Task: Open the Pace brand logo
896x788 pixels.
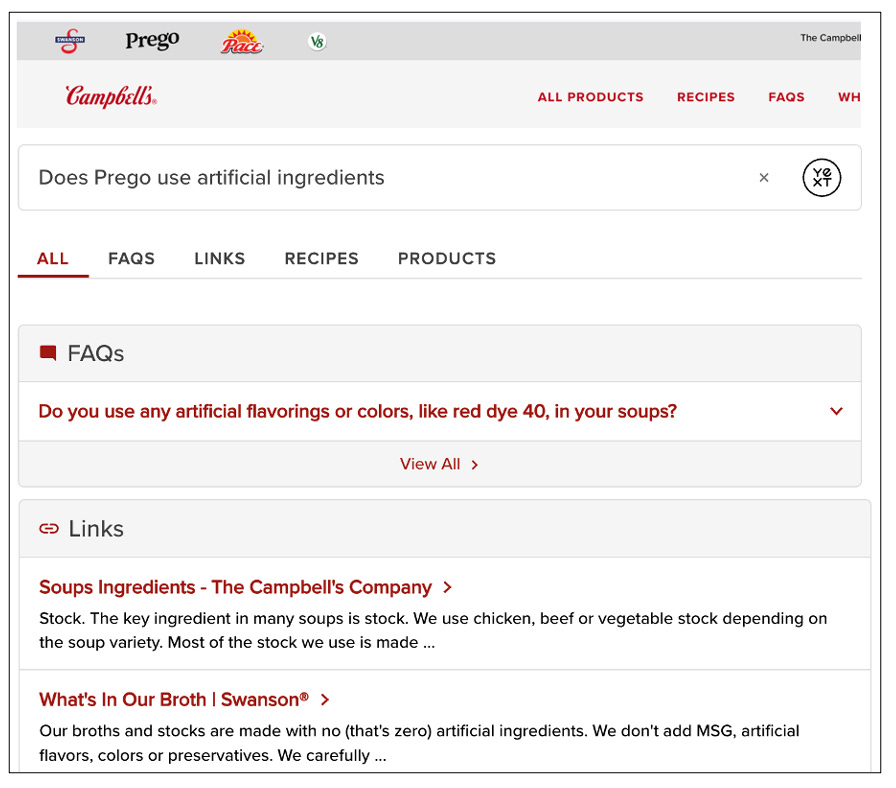Action: pyautogui.click(x=242, y=41)
